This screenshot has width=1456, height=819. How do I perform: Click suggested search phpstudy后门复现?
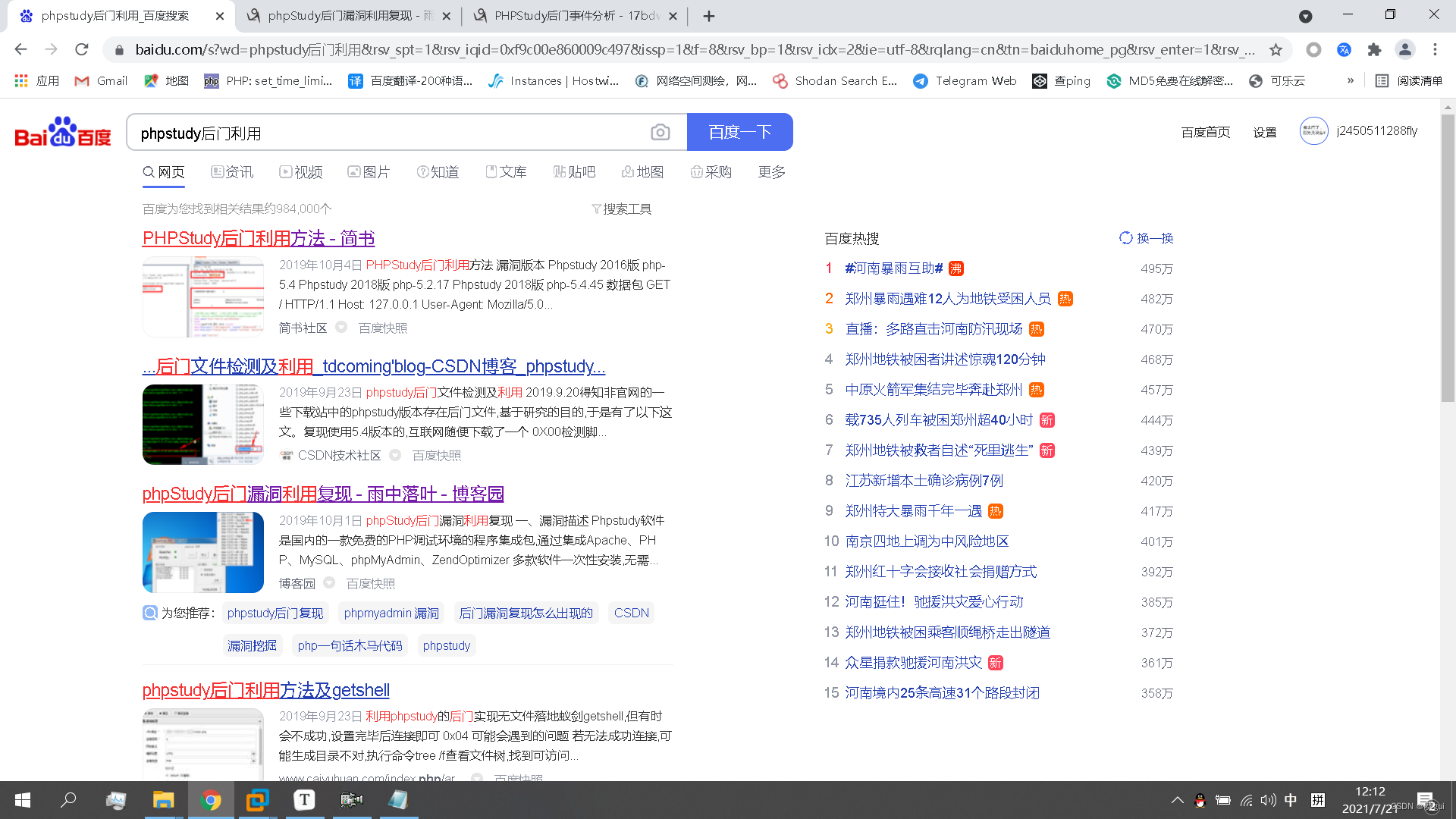275,613
